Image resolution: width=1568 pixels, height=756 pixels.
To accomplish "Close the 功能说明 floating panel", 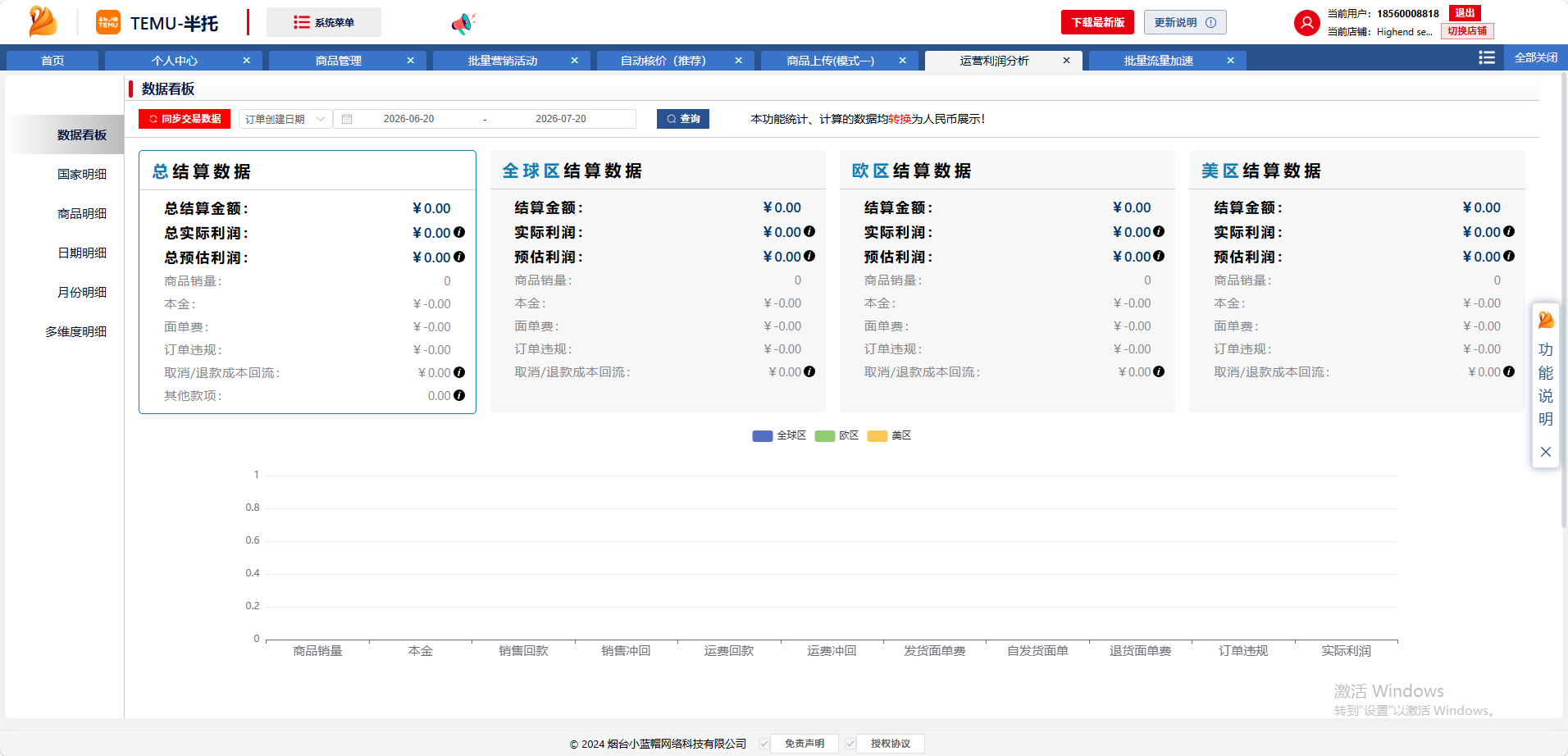I will [1546, 452].
